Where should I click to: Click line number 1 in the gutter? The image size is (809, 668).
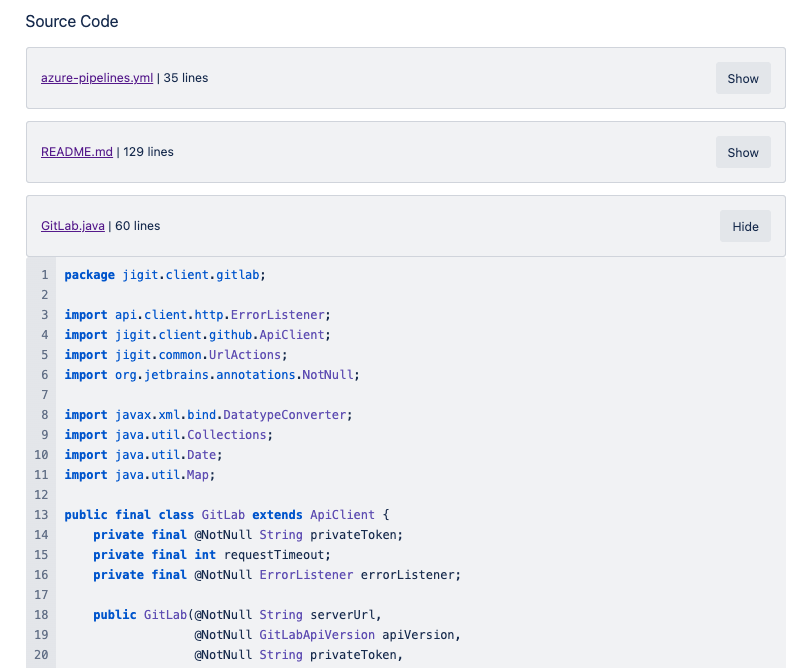click(x=44, y=275)
